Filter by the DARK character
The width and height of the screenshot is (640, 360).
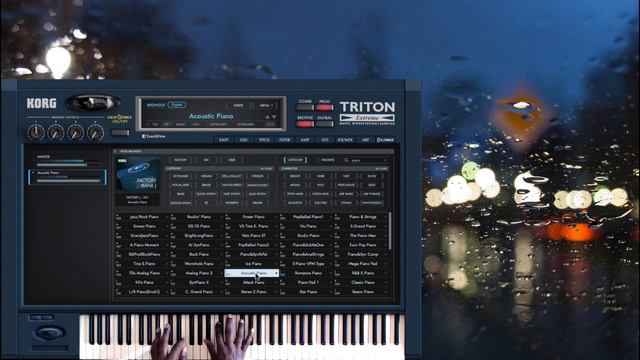coord(320,176)
